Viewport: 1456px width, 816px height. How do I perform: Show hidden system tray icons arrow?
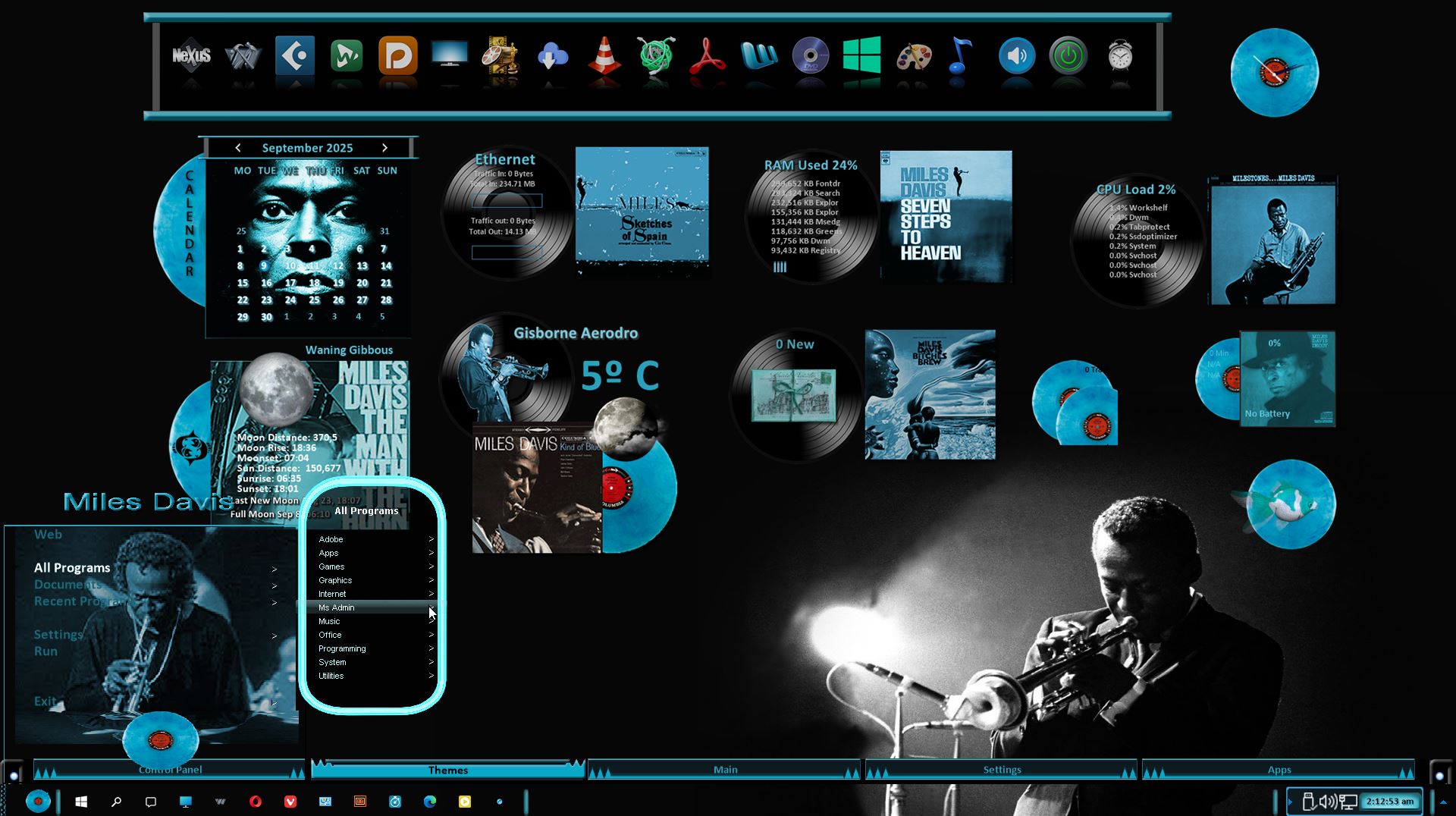[1290, 802]
